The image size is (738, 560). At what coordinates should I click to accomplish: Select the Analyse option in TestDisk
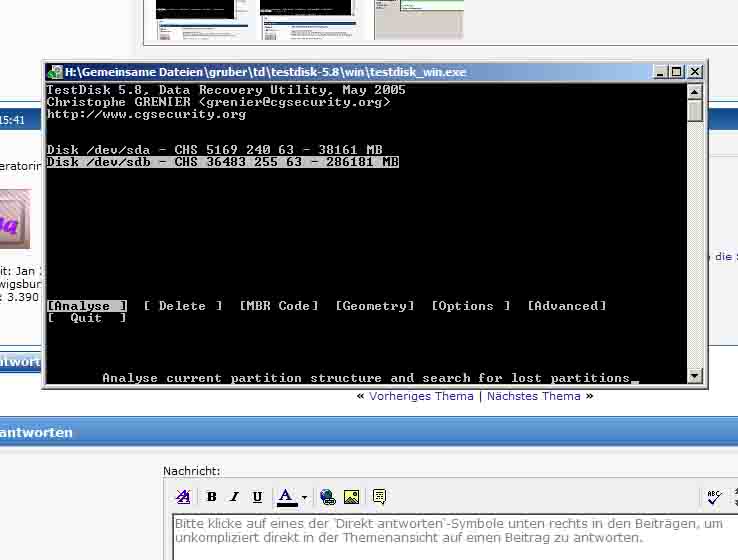[87, 306]
